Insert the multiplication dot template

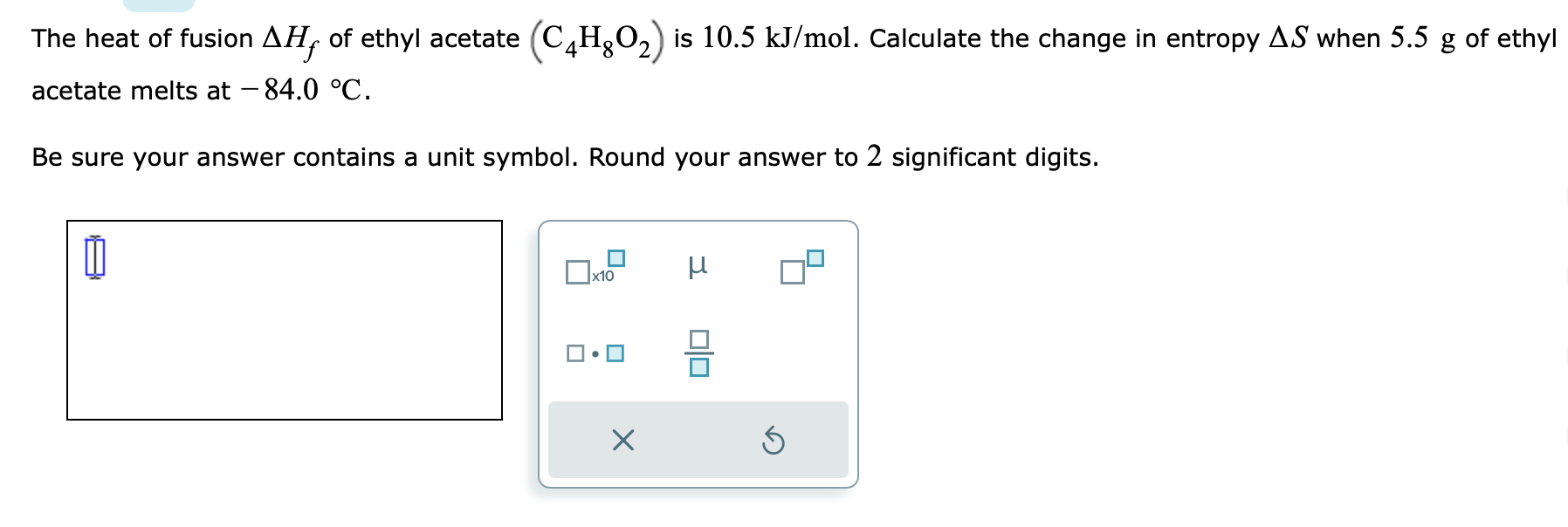[x=595, y=354]
